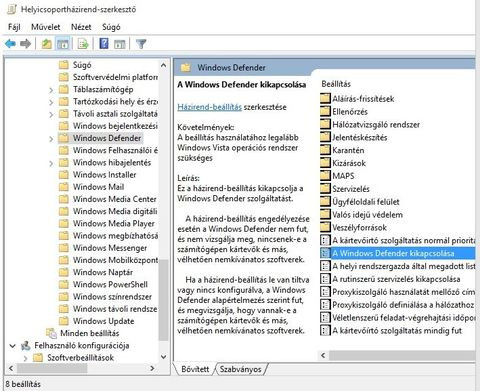
Task: Click the Házirend-beállítás link
Action: (x=209, y=107)
